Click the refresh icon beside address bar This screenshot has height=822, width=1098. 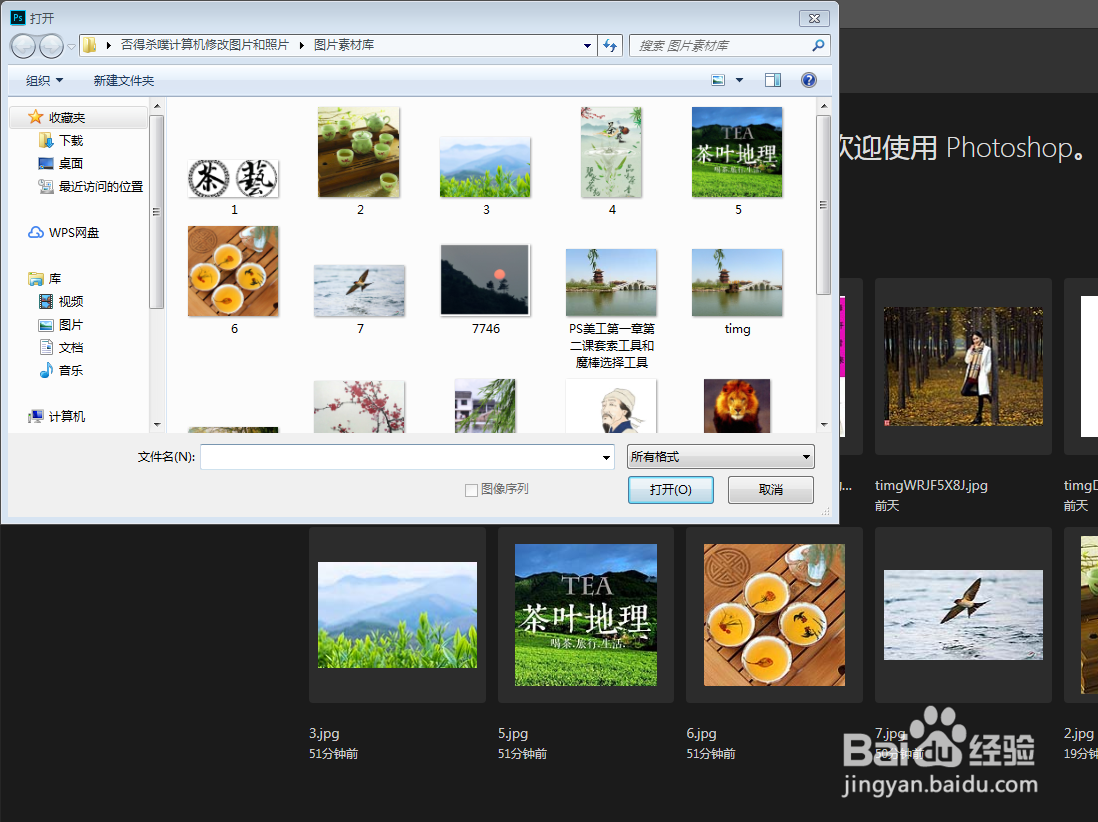pyautogui.click(x=610, y=46)
